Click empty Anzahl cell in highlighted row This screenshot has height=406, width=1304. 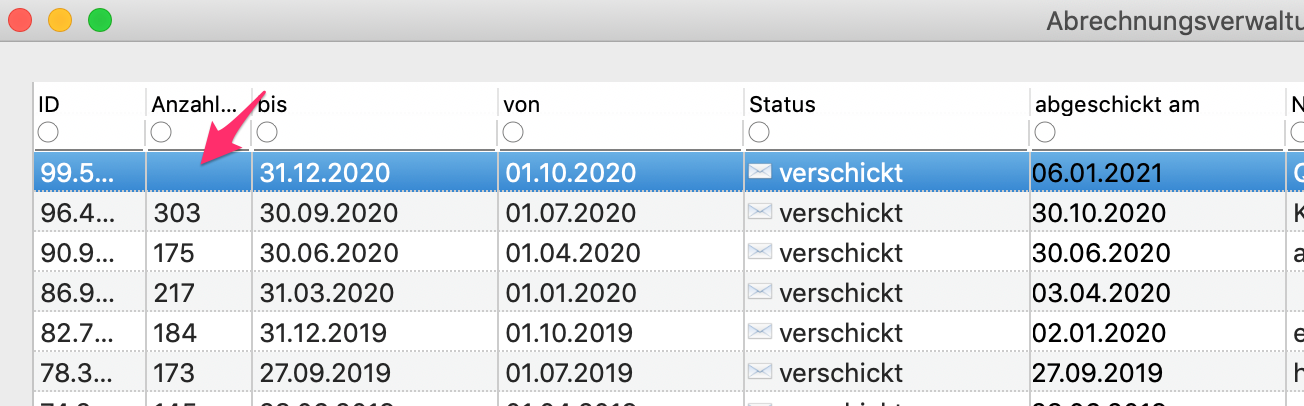pyautogui.click(x=198, y=172)
